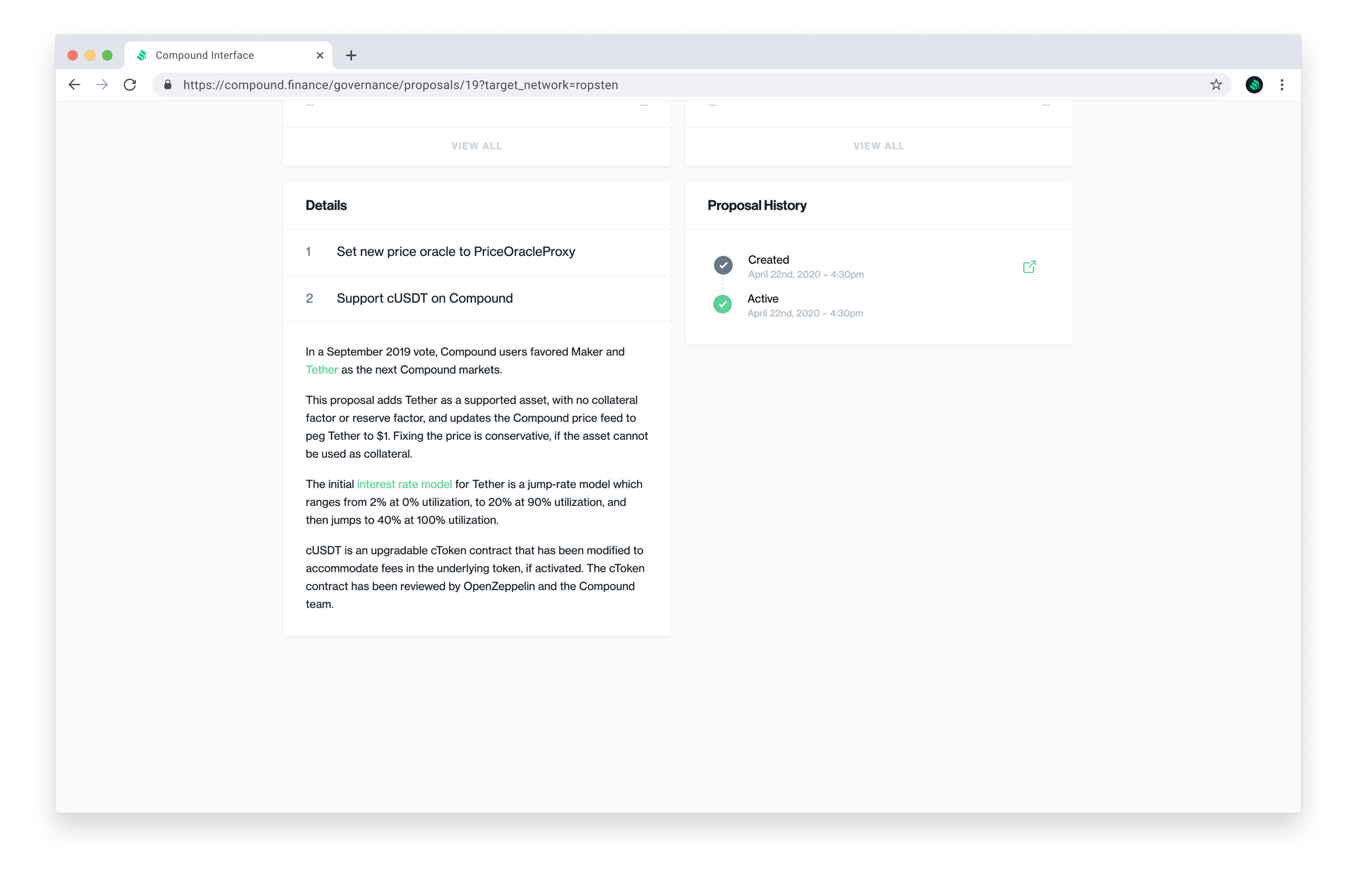The height and width of the screenshot is (876, 1372).
Task: Bookmark this page with the star icon
Action: (x=1216, y=85)
